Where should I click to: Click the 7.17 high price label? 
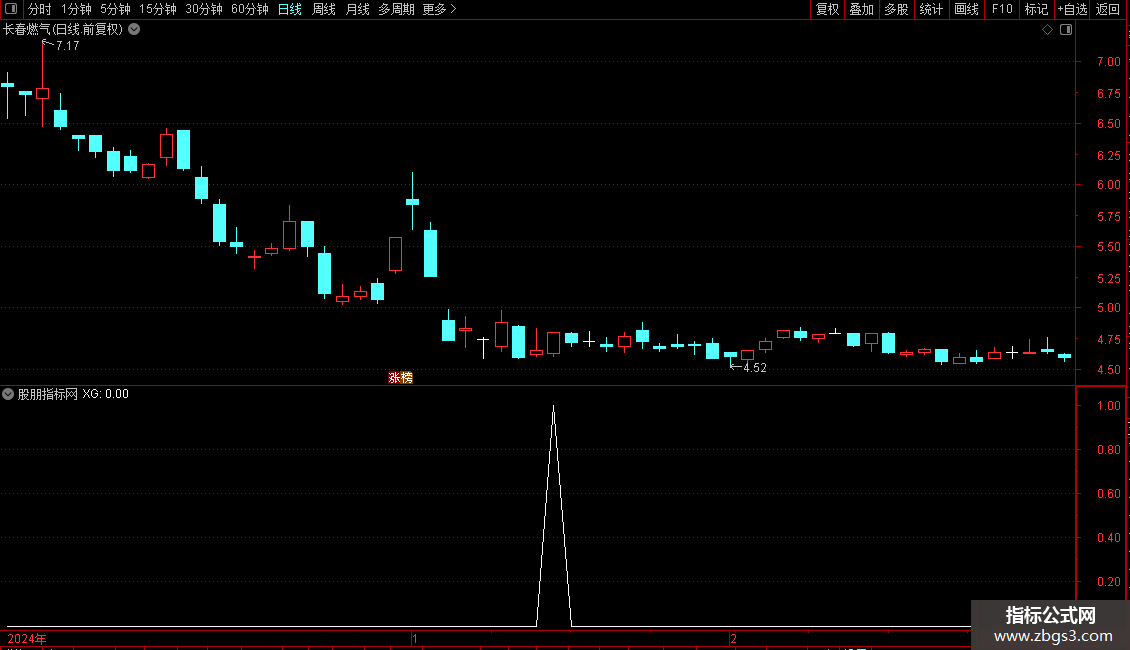(x=68, y=45)
